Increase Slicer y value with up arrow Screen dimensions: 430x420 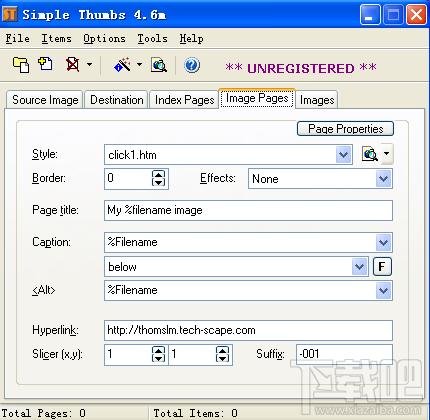(x=222, y=350)
